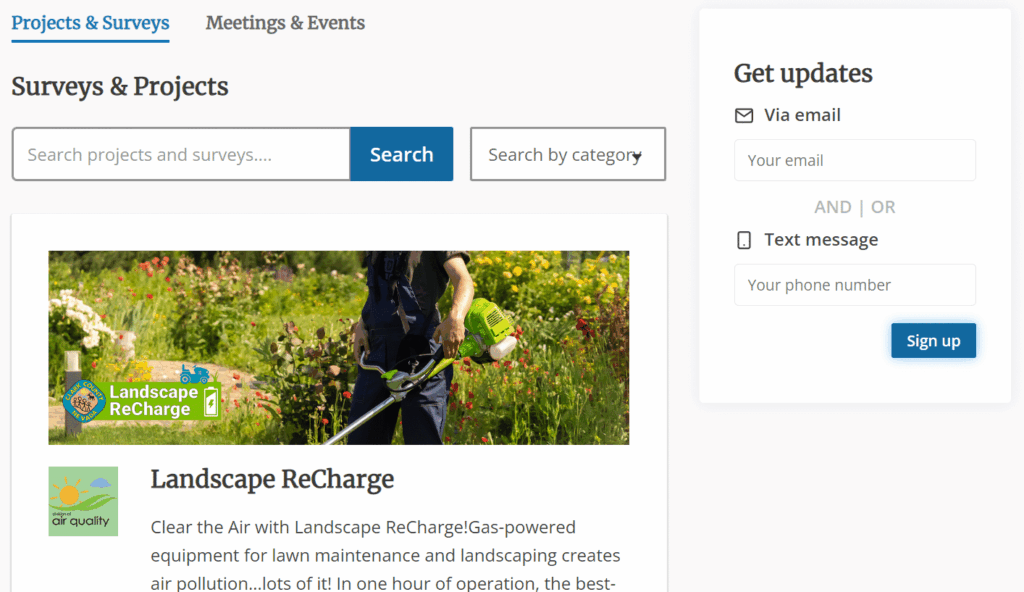Click the blue tractor icon on the banner badge
Viewport: 1024px width, 592px height.
tap(194, 375)
